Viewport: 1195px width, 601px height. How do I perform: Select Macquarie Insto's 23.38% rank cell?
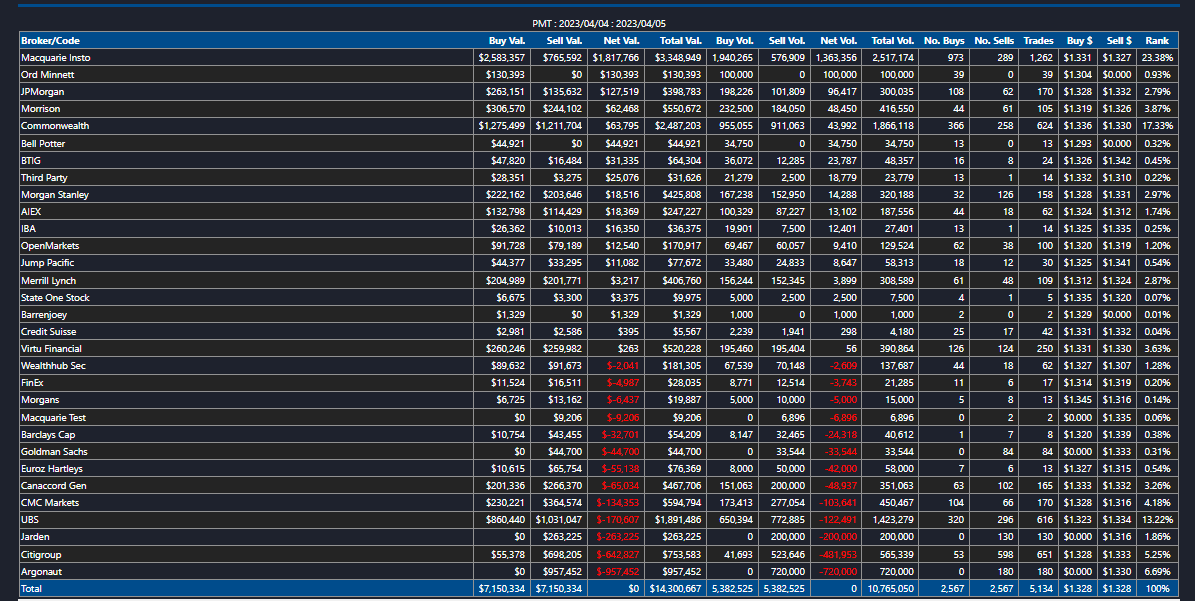[x=1158, y=58]
